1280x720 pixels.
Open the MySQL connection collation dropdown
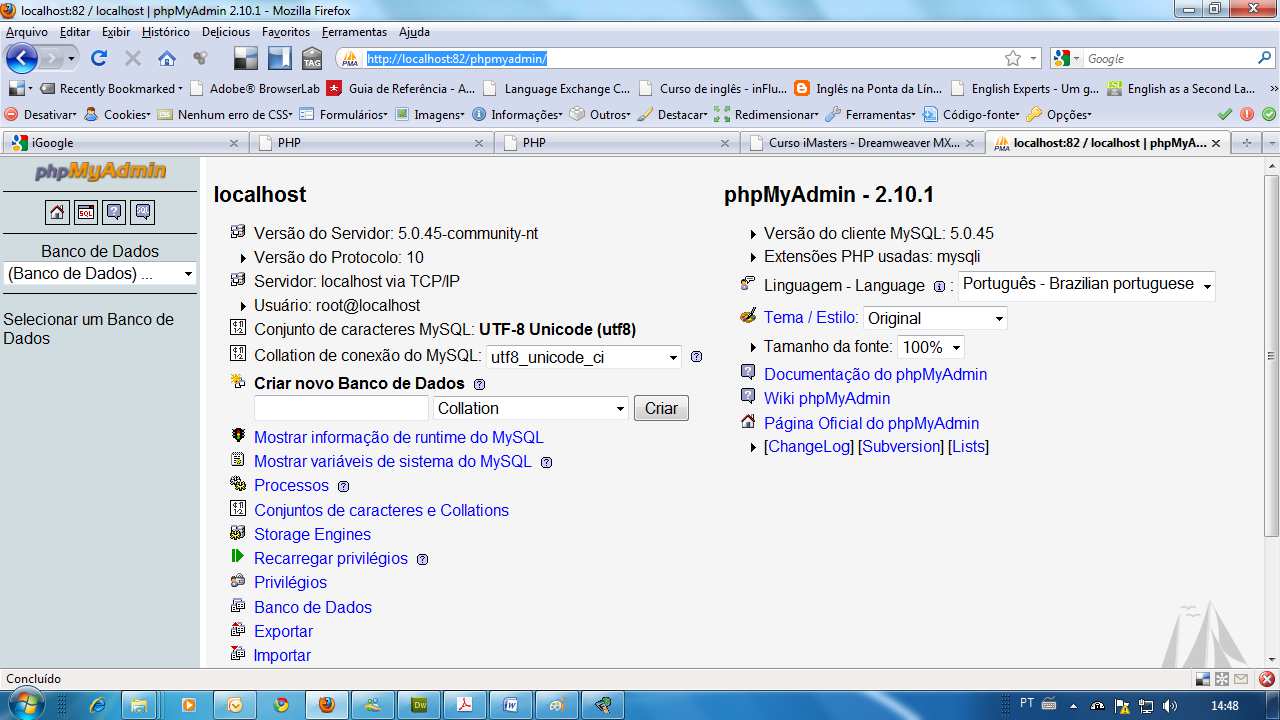(584, 357)
